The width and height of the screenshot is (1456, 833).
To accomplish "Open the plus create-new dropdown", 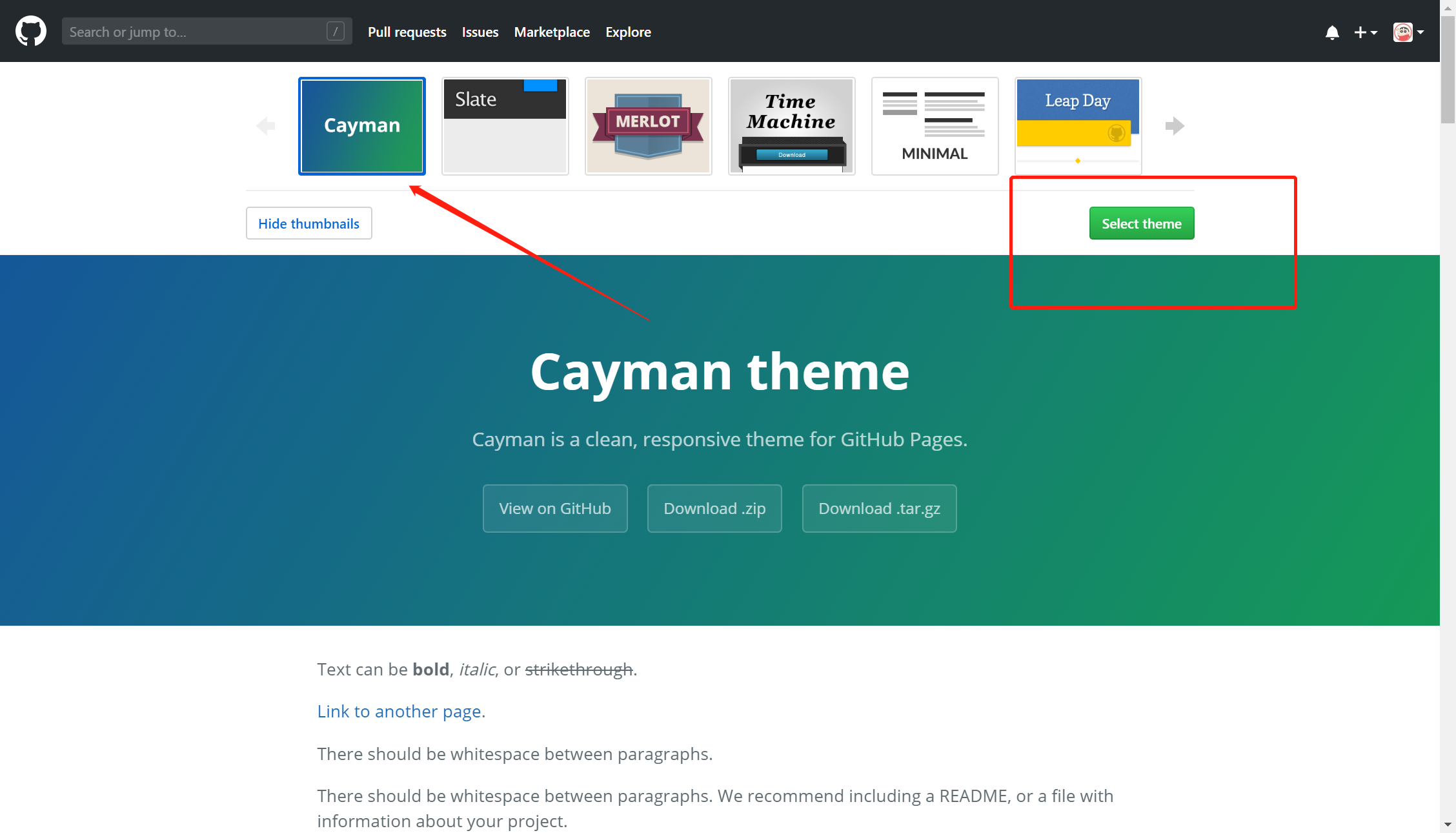I will point(1365,32).
